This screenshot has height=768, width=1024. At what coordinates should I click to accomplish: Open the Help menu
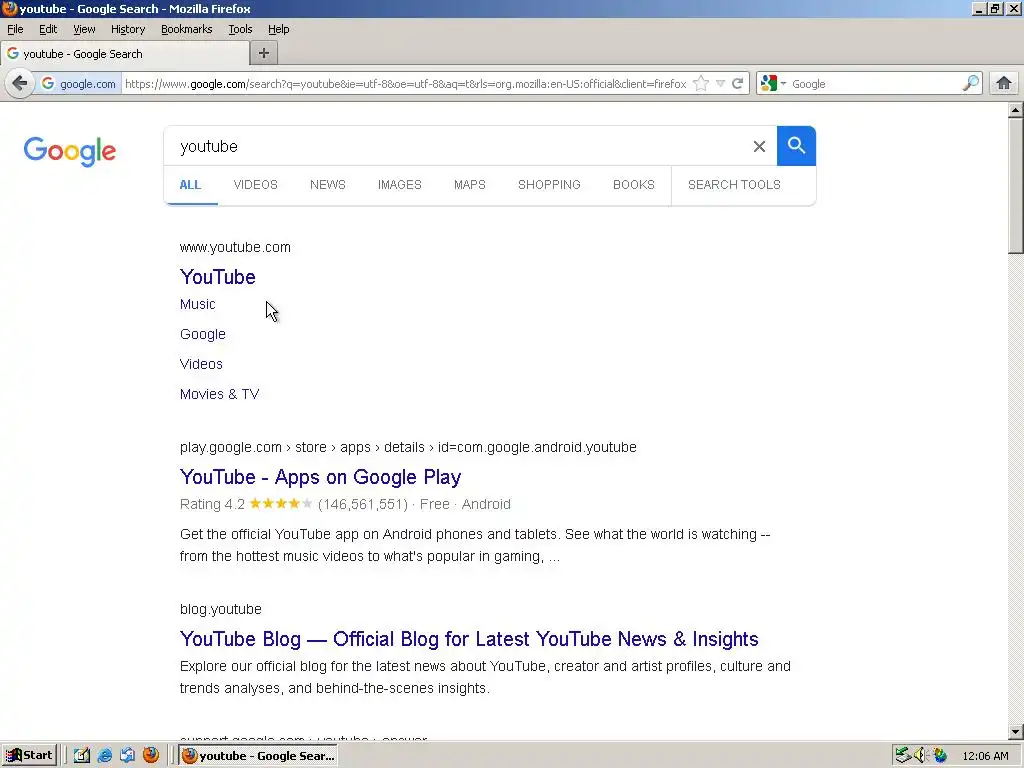[x=278, y=29]
